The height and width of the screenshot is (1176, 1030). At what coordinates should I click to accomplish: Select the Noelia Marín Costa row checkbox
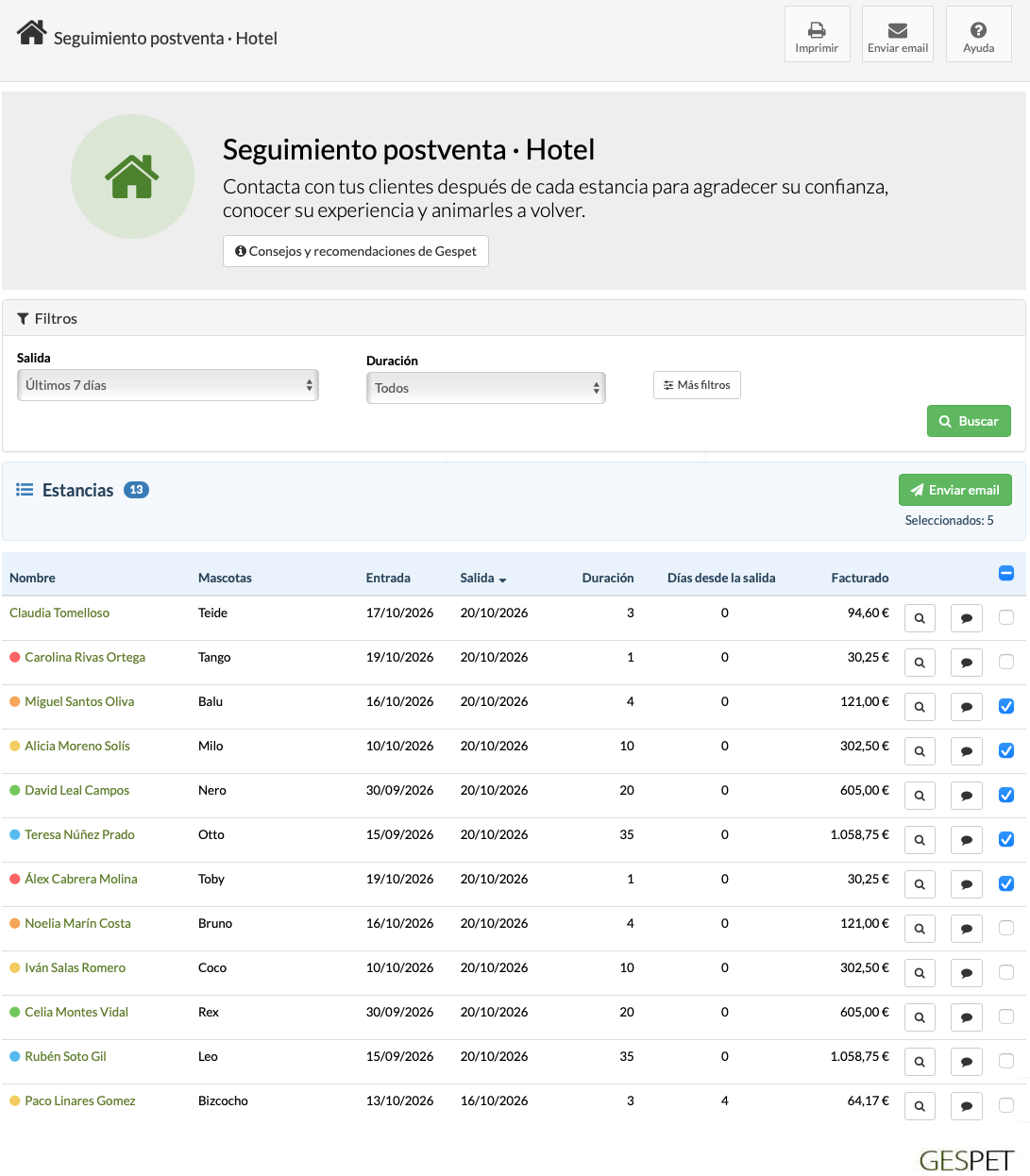point(1006,928)
